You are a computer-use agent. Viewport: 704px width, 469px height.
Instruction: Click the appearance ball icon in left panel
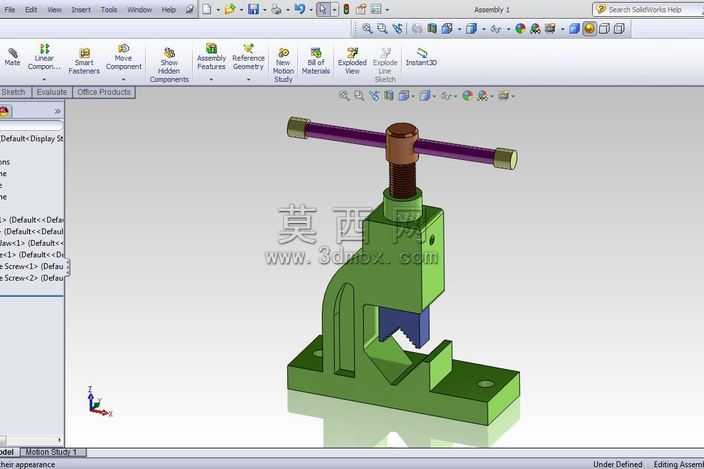[x=4, y=111]
